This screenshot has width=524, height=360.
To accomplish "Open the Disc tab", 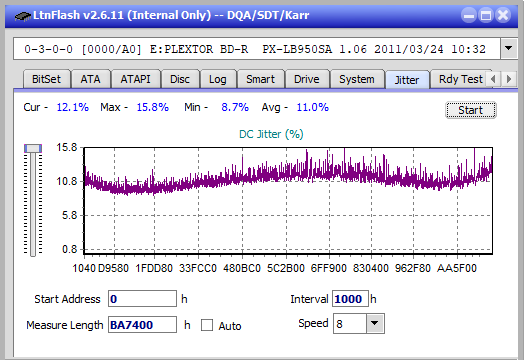I will tap(180, 79).
